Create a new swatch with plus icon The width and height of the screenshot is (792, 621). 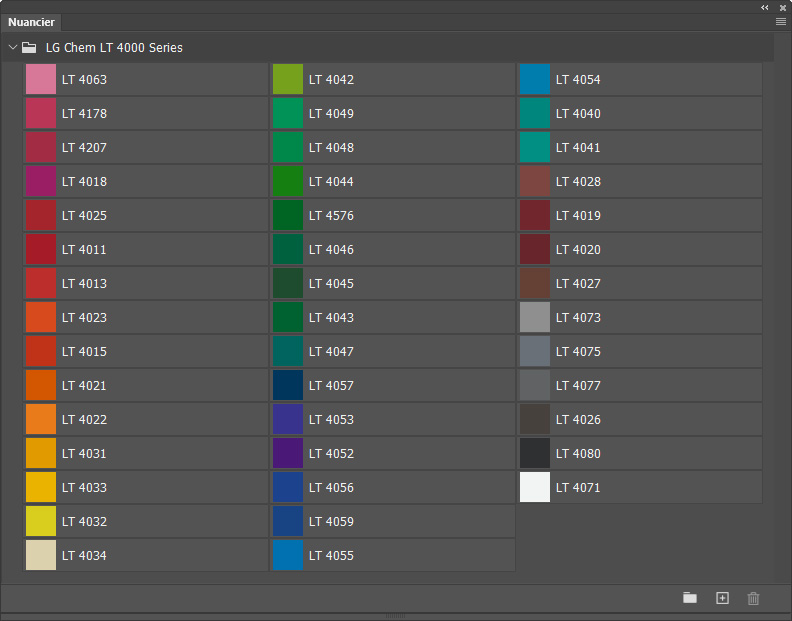[x=722, y=598]
